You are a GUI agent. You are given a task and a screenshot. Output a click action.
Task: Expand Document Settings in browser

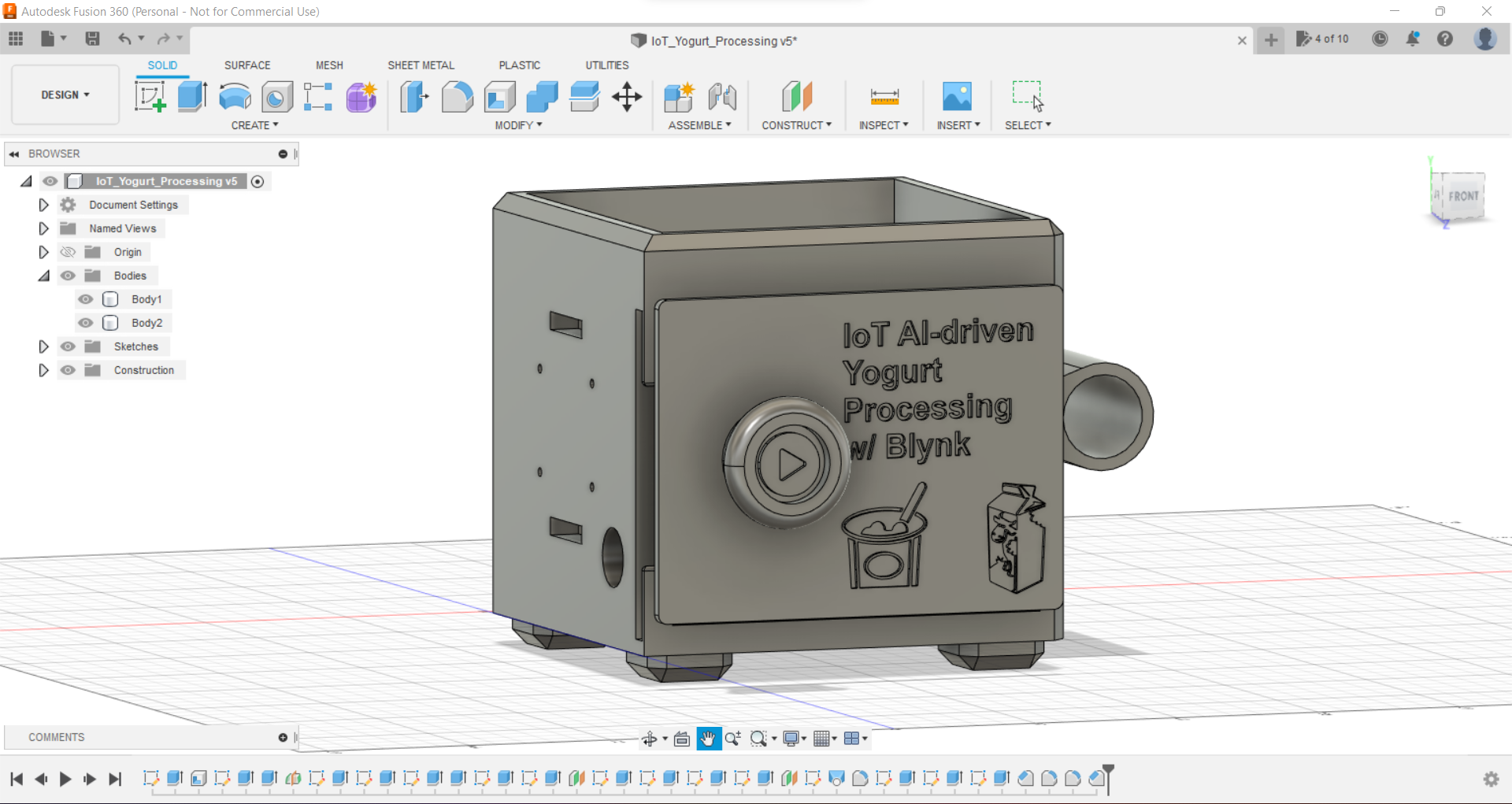(x=43, y=205)
